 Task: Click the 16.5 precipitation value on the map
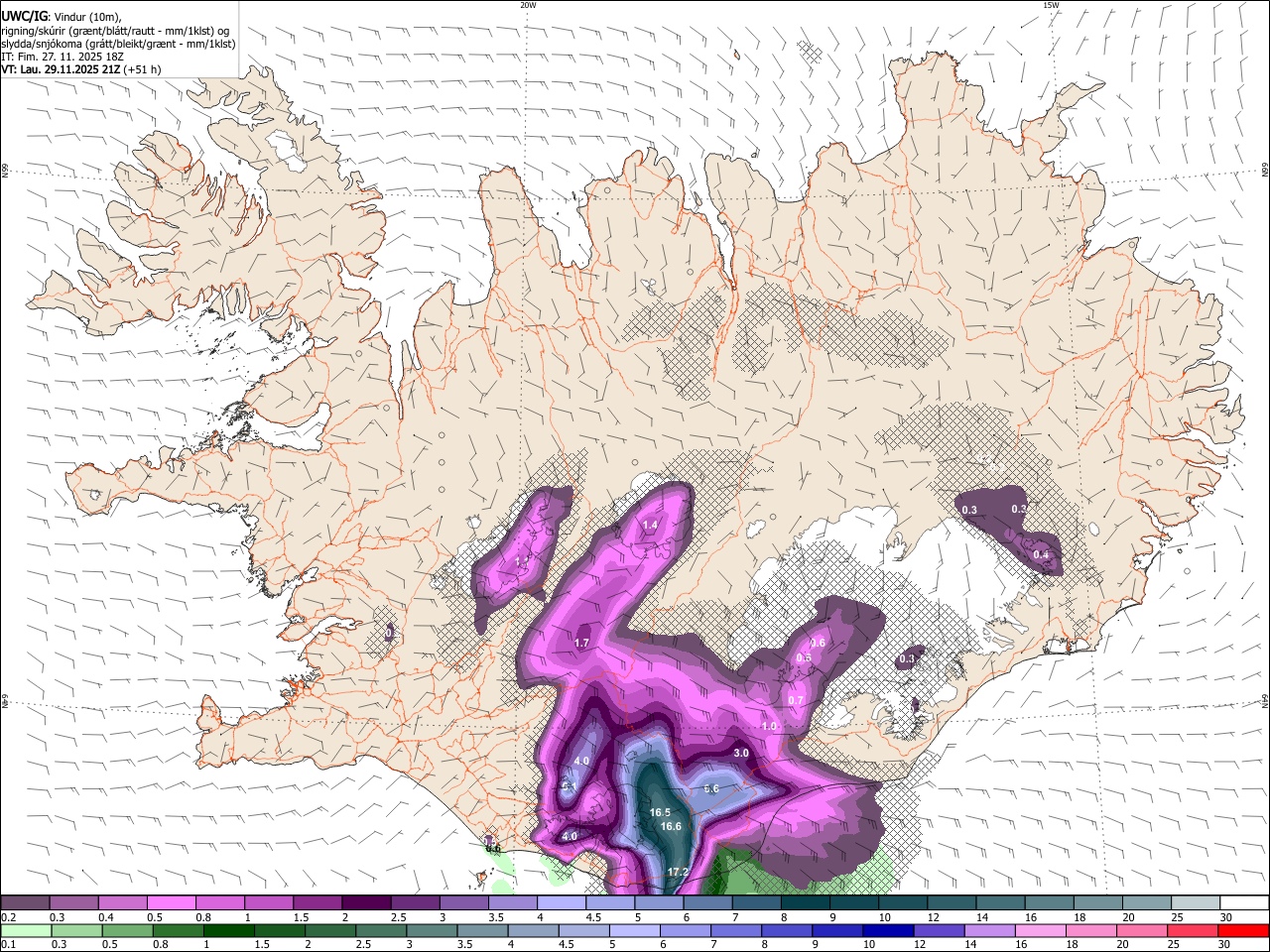coord(660,812)
